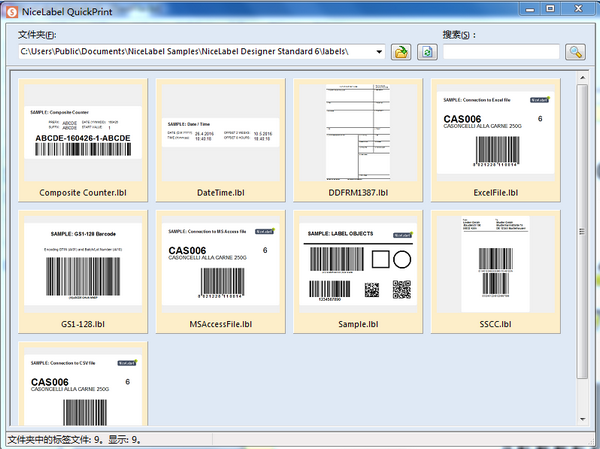Select the CSV file label thumbnail
The width and height of the screenshot is (600, 449).
click(x=85, y=387)
